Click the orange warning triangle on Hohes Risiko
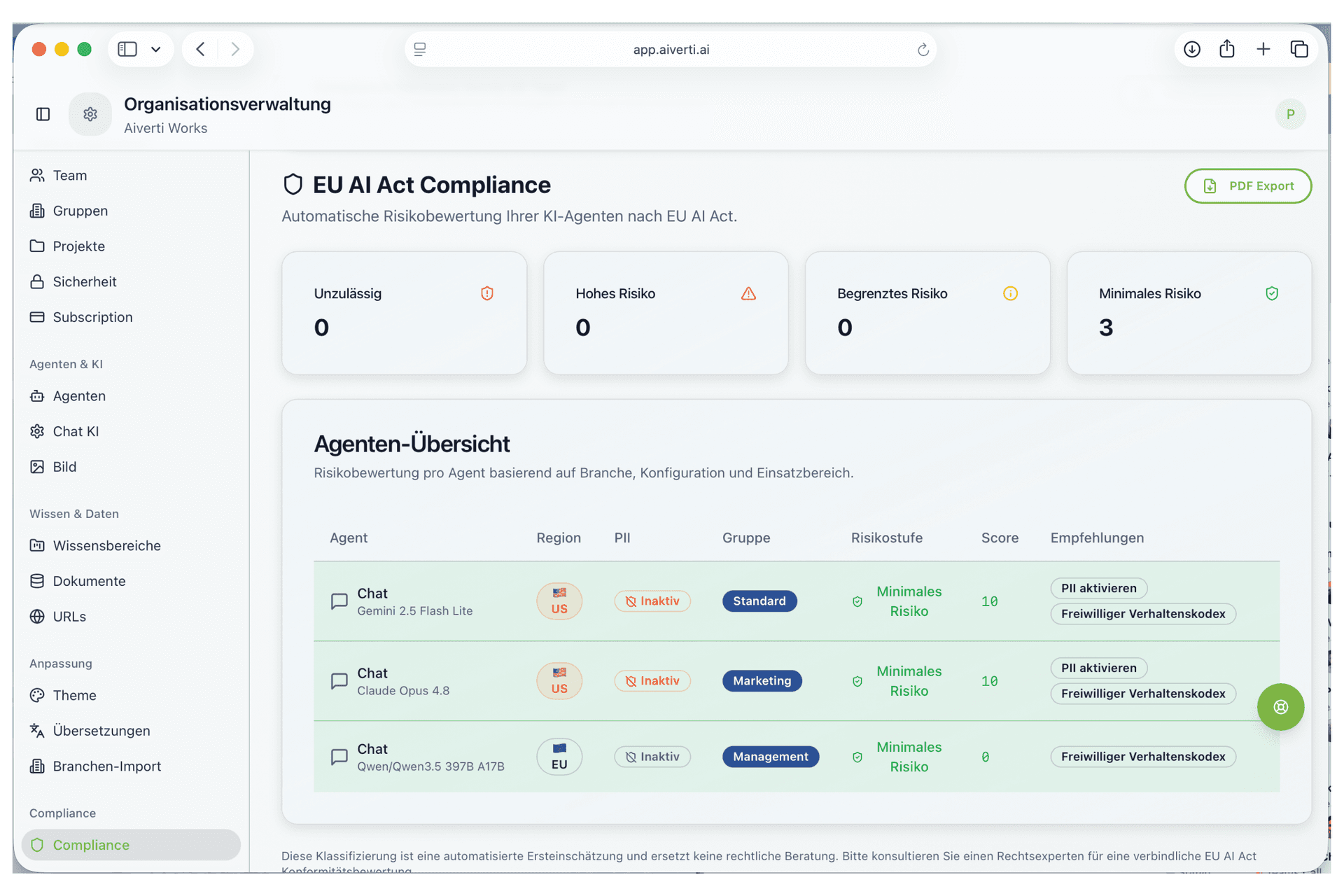Viewport: 1344px width, 896px height. (748, 293)
